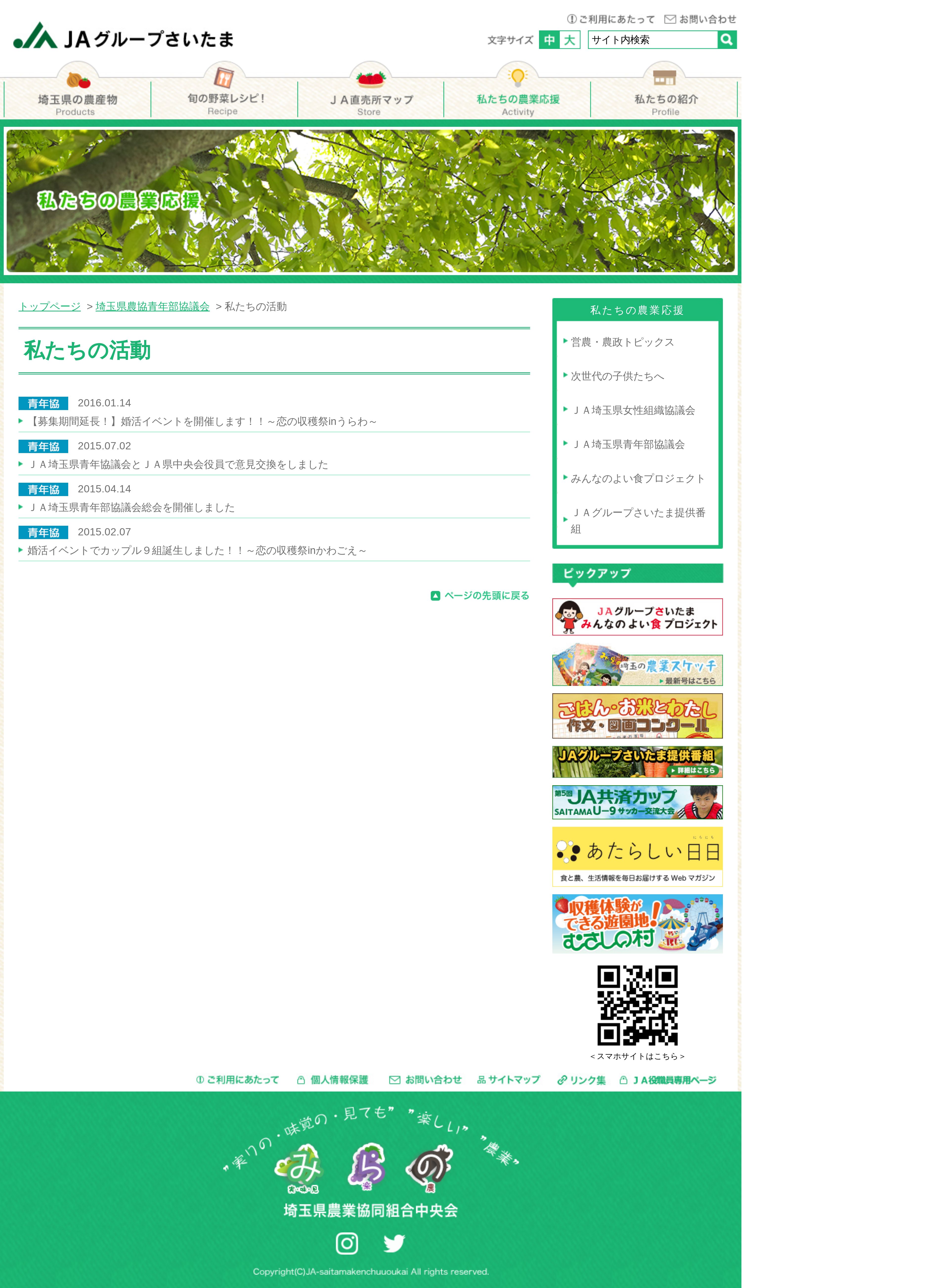This screenshot has width=952, height=1288.
Task: Click JAグループさいたま提供番組 banner
Action: pyautogui.click(x=637, y=762)
